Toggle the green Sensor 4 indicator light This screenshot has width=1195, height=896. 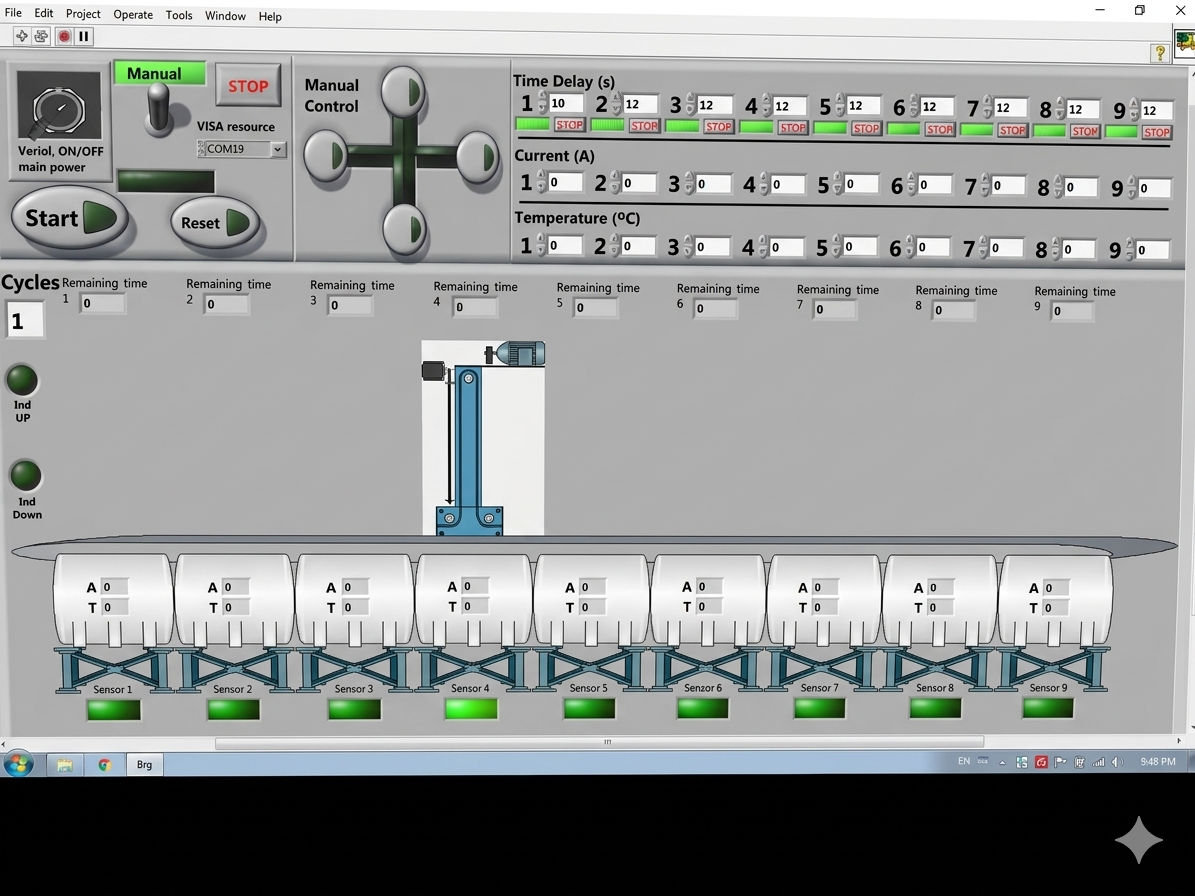tap(471, 709)
